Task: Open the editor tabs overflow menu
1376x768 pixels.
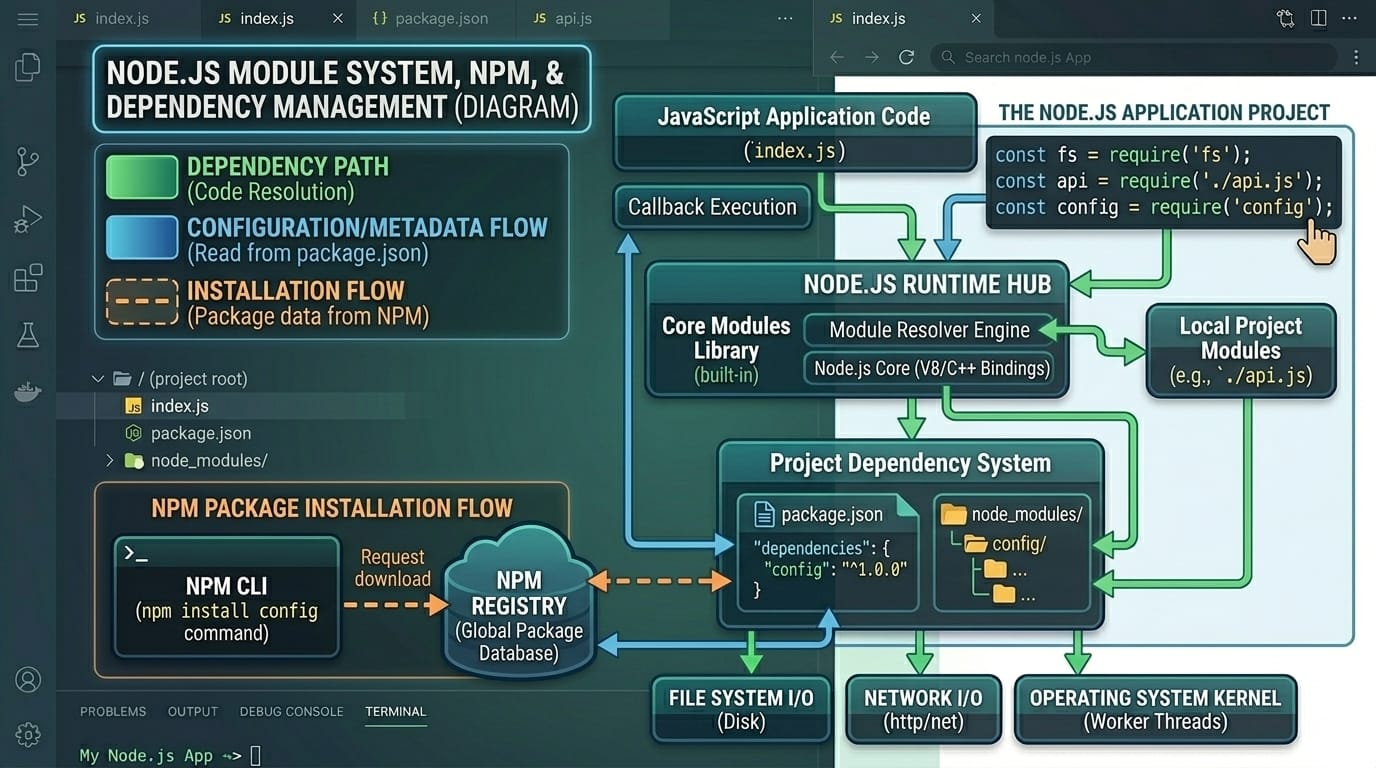Action: pos(785,19)
